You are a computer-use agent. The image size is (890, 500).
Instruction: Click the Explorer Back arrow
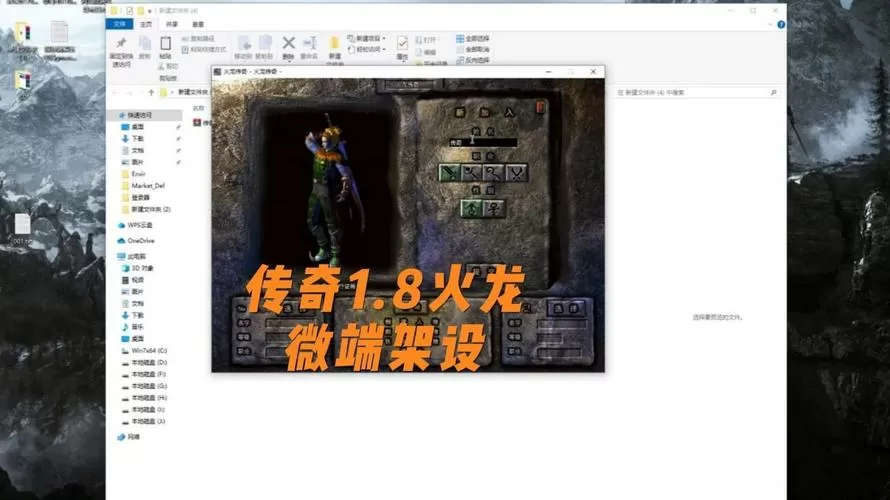[115, 92]
